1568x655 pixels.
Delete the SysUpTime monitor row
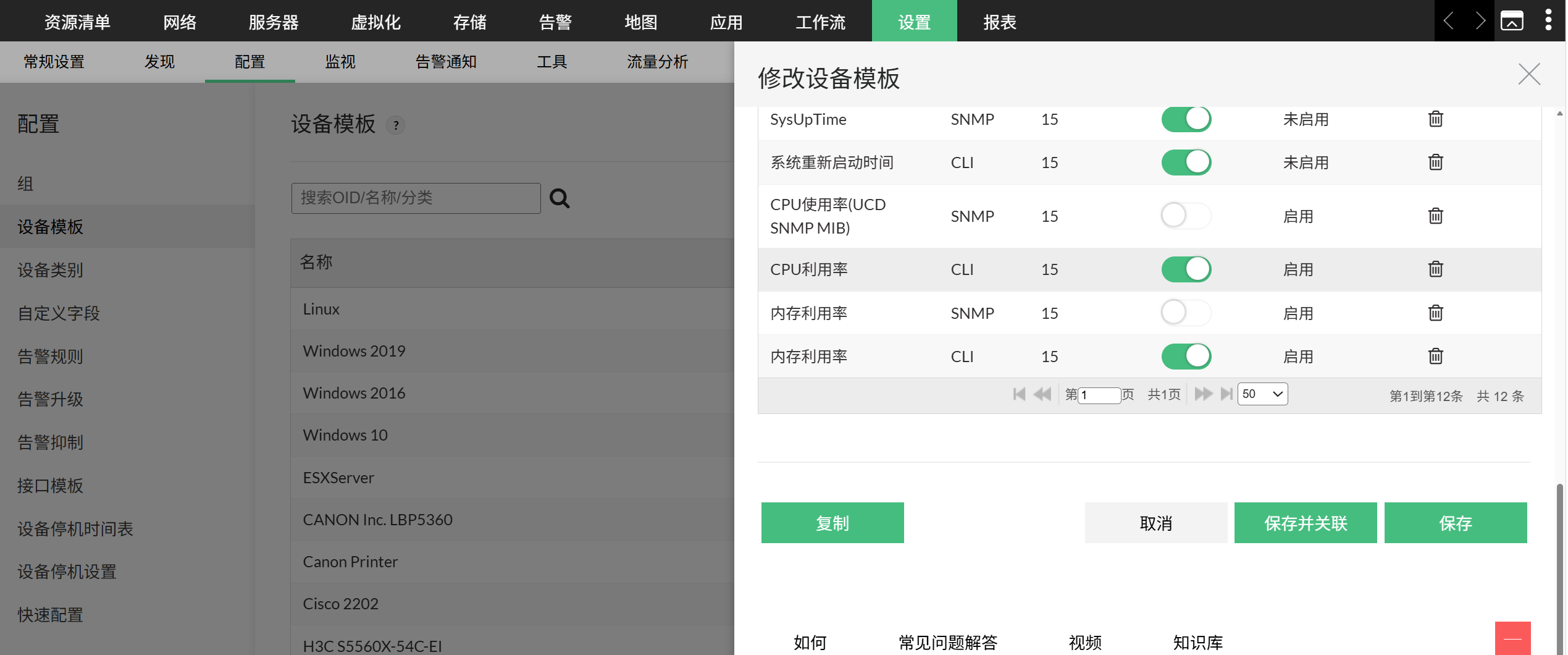click(x=1435, y=119)
